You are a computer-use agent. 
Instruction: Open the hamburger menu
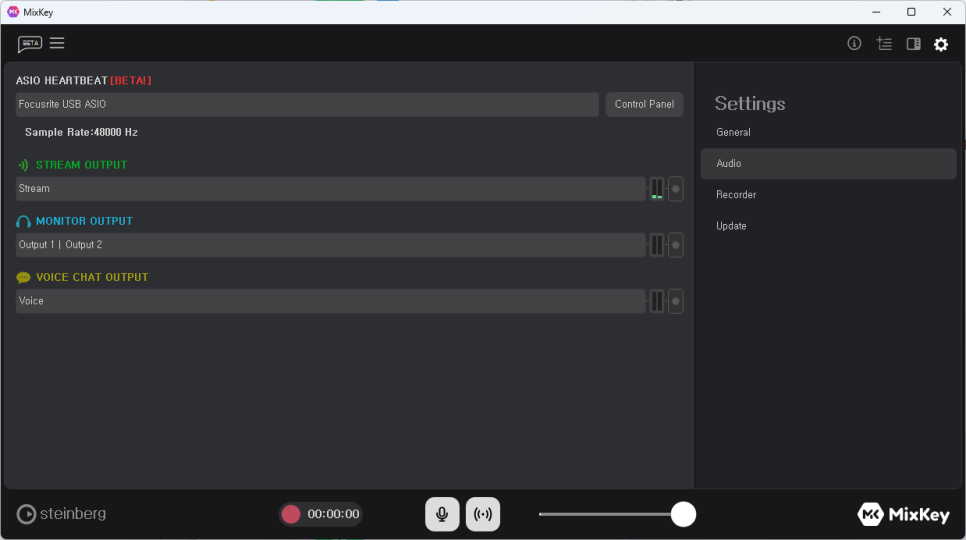(x=57, y=43)
